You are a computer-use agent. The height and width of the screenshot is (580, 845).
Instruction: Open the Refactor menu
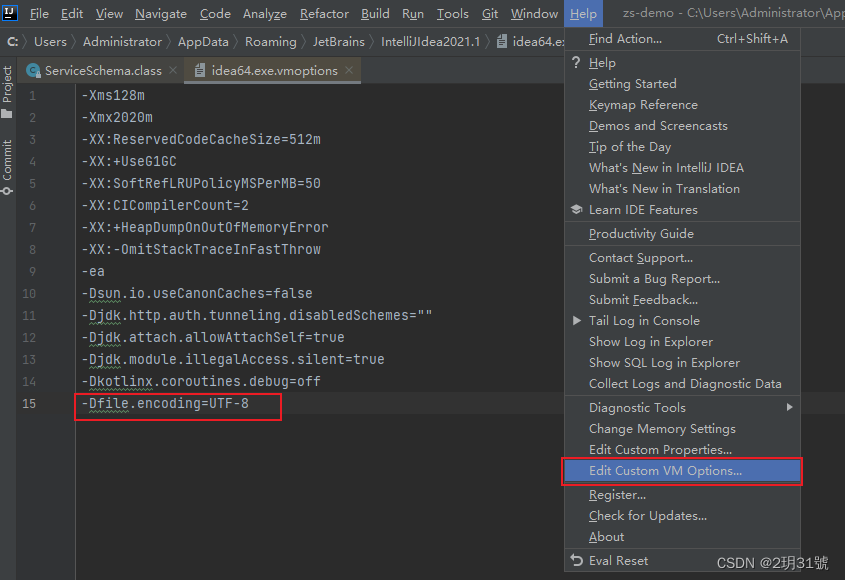[x=324, y=13]
